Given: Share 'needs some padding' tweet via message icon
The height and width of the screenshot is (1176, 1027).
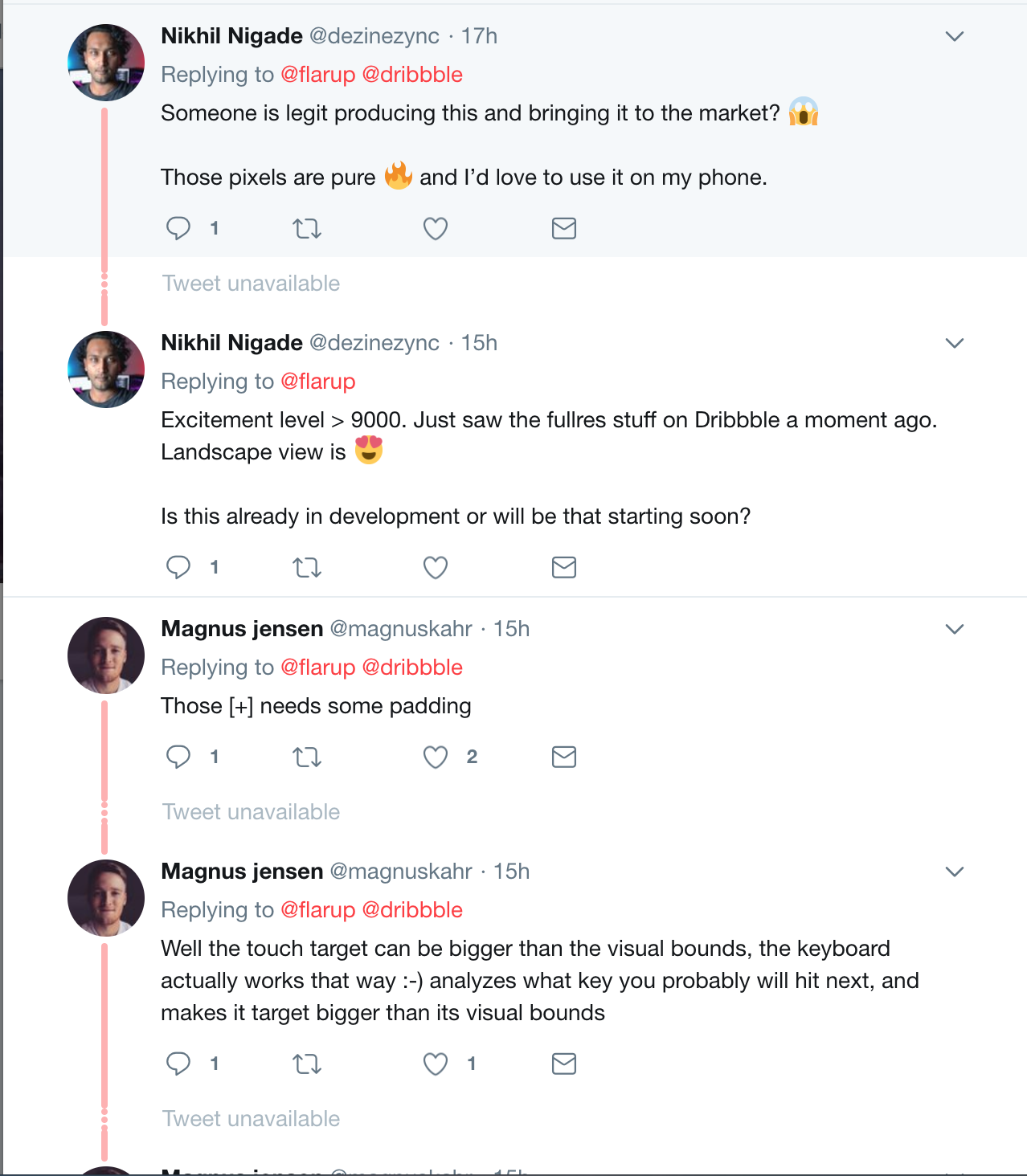Looking at the screenshot, I should 564,757.
